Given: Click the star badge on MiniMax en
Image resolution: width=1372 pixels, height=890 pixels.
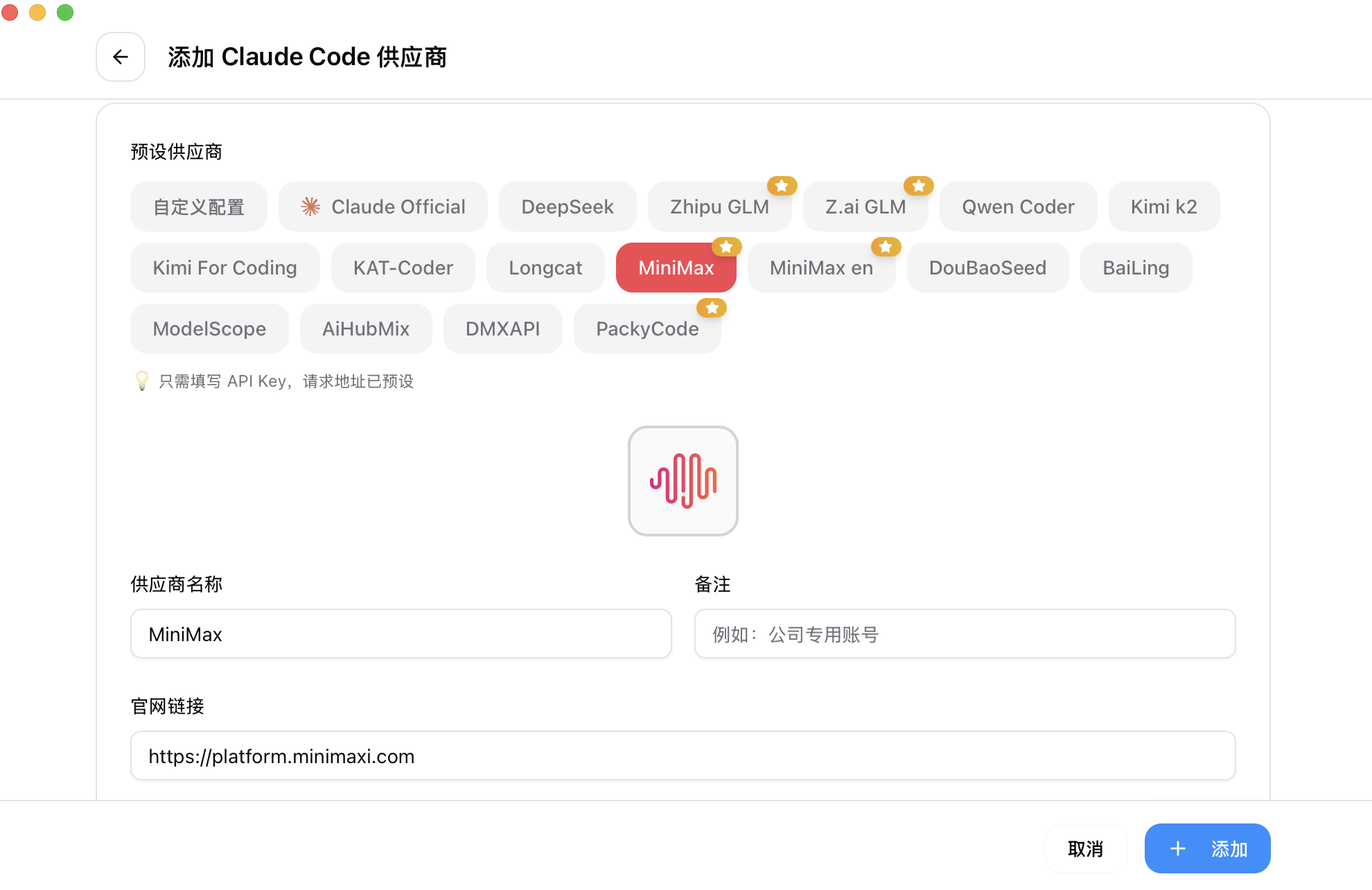Looking at the screenshot, I should (x=886, y=246).
